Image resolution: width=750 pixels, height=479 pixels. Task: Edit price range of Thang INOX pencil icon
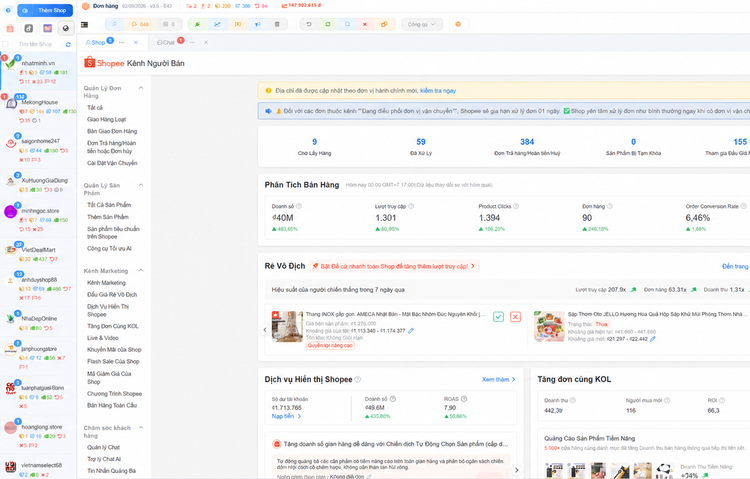pos(411,331)
